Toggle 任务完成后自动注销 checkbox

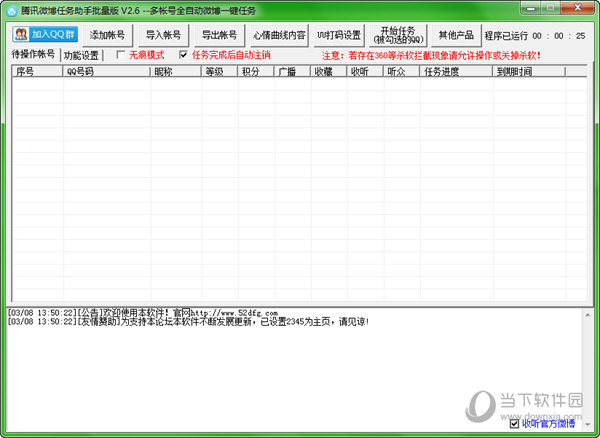183,55
